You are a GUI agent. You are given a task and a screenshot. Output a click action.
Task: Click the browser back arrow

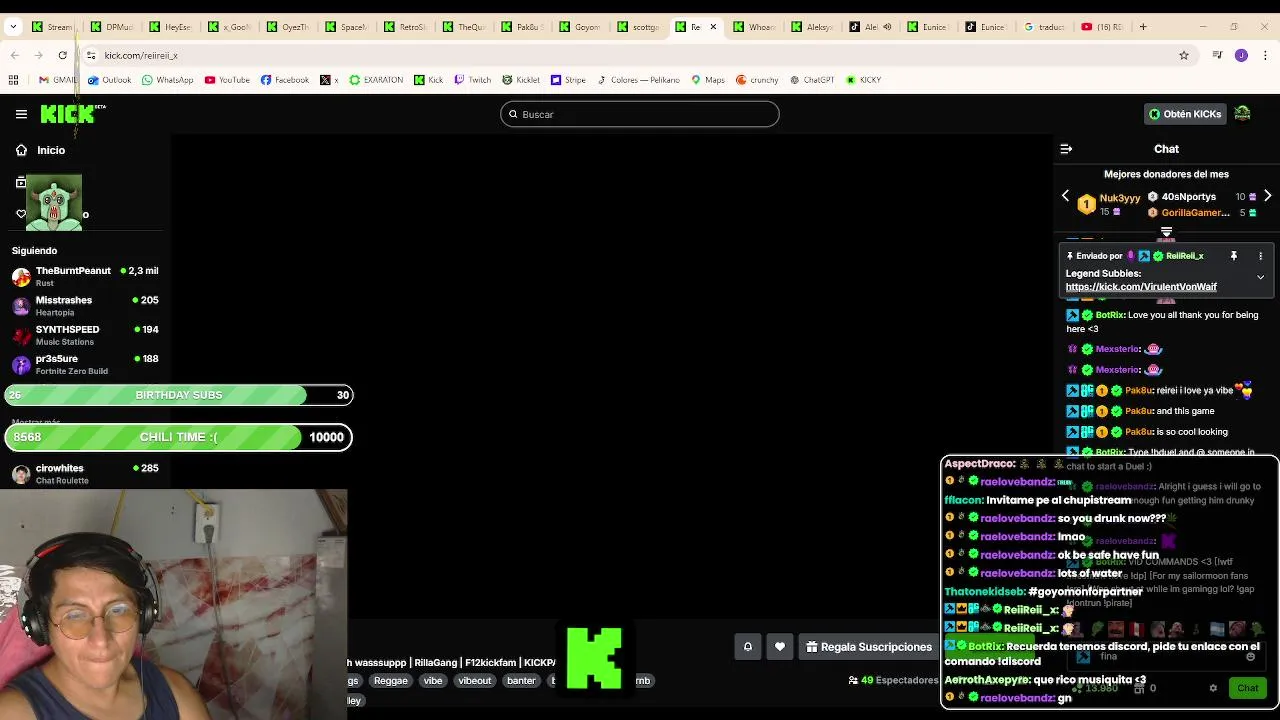coord(14,55)
